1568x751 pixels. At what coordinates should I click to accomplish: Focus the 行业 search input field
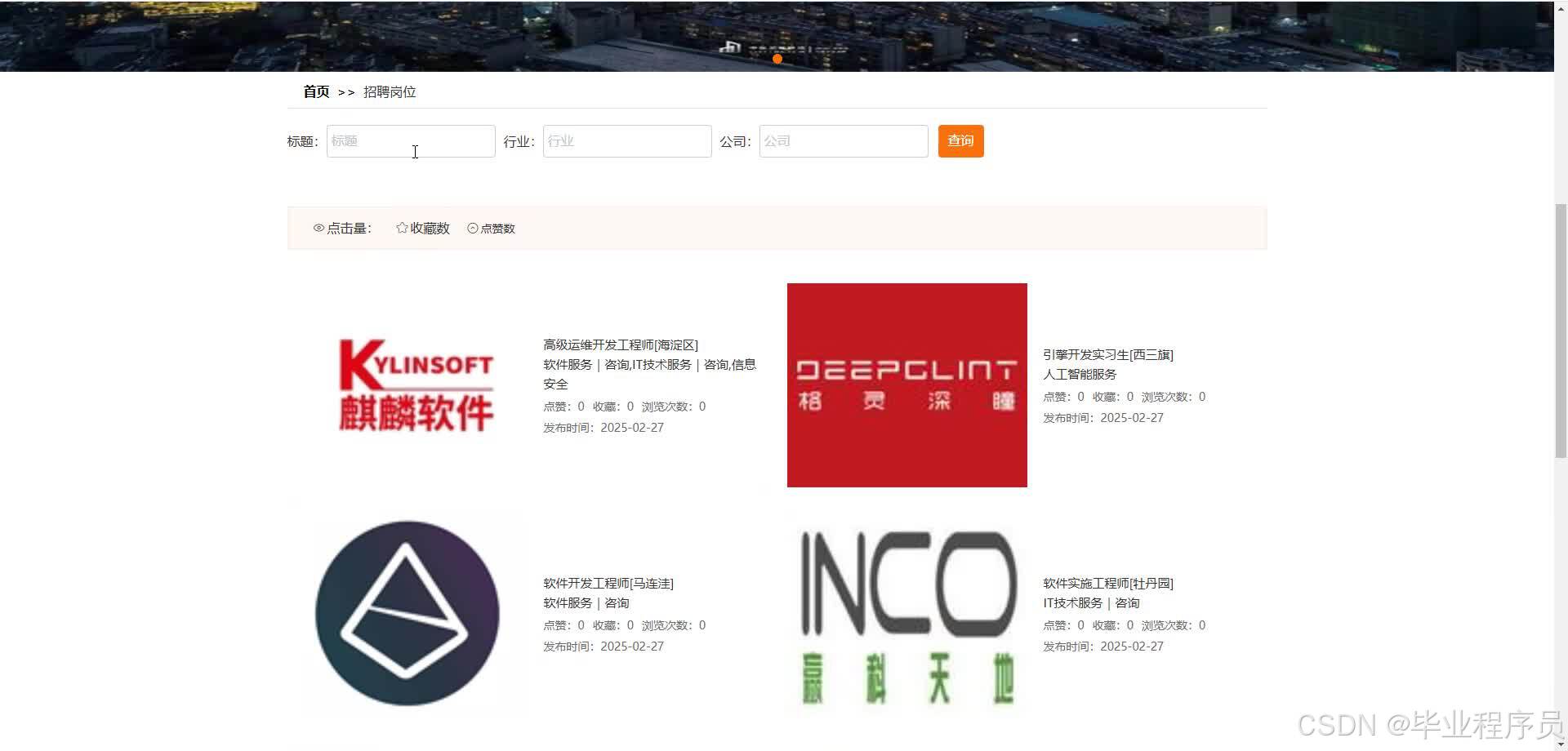point(627,141)
